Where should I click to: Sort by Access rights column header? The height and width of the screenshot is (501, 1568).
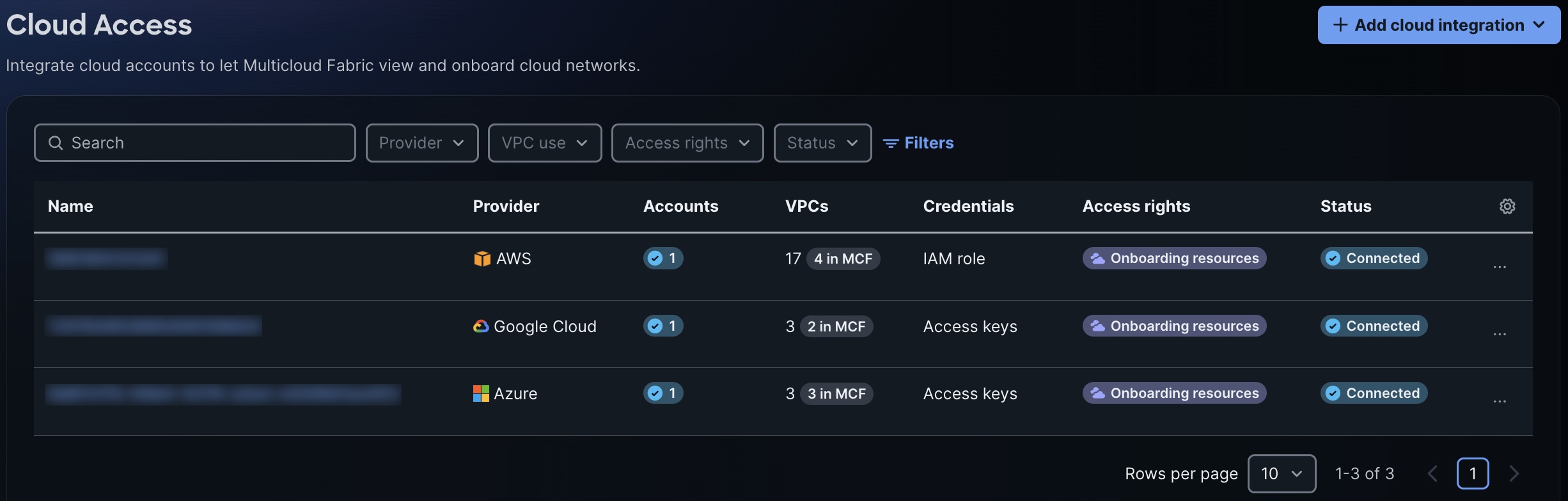click(1136, 206)
